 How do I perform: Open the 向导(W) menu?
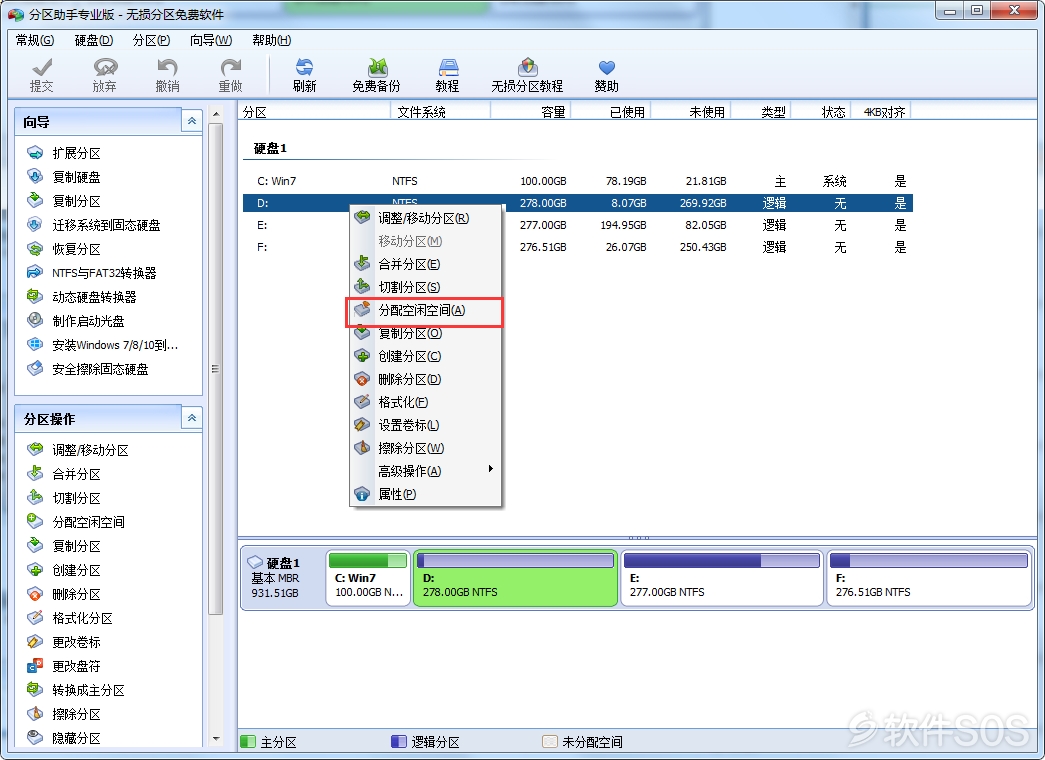tap(211, 41)
